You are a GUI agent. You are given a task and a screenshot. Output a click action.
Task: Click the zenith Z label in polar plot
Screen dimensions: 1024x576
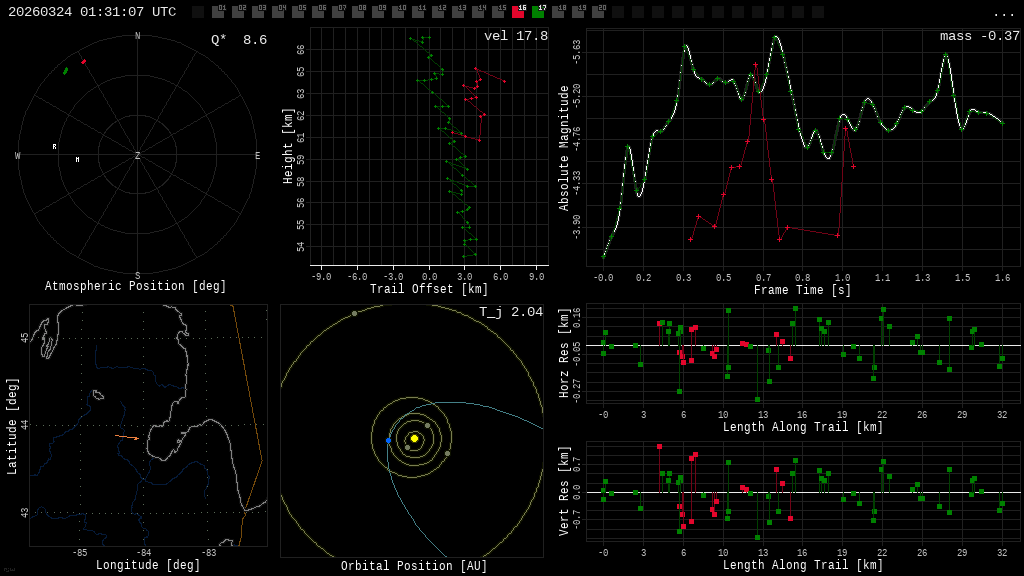point(137,155)
